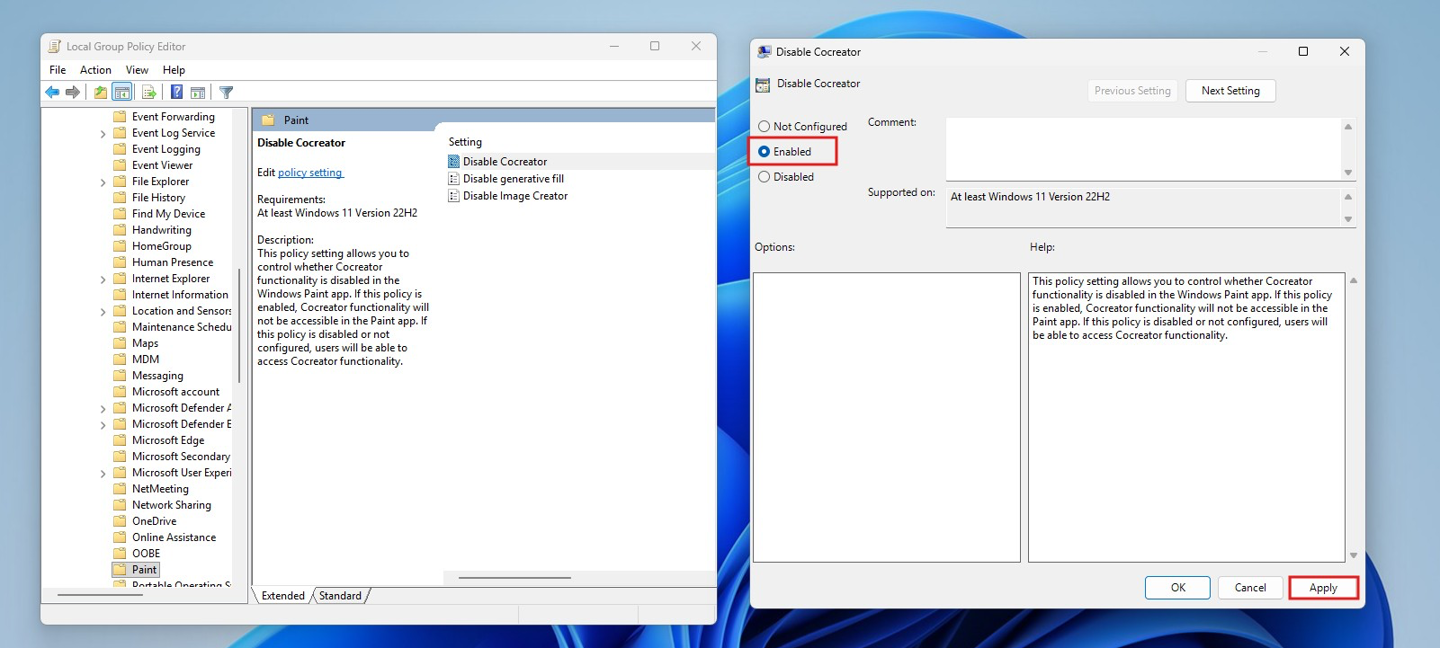Image resolution: width=1440 pixels, height=648 pixels.
Task: Select the Enabled radio button
Action: coord(764,152)
